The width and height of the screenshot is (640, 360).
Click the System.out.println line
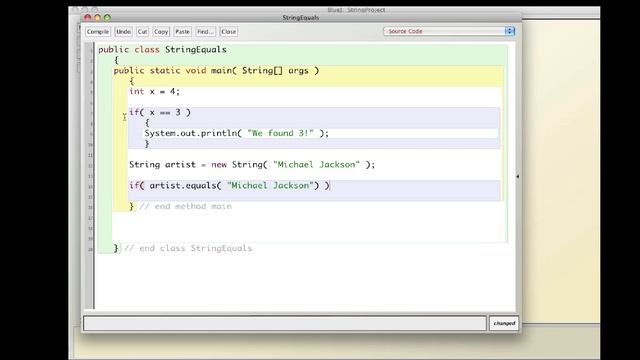(237, 133)
